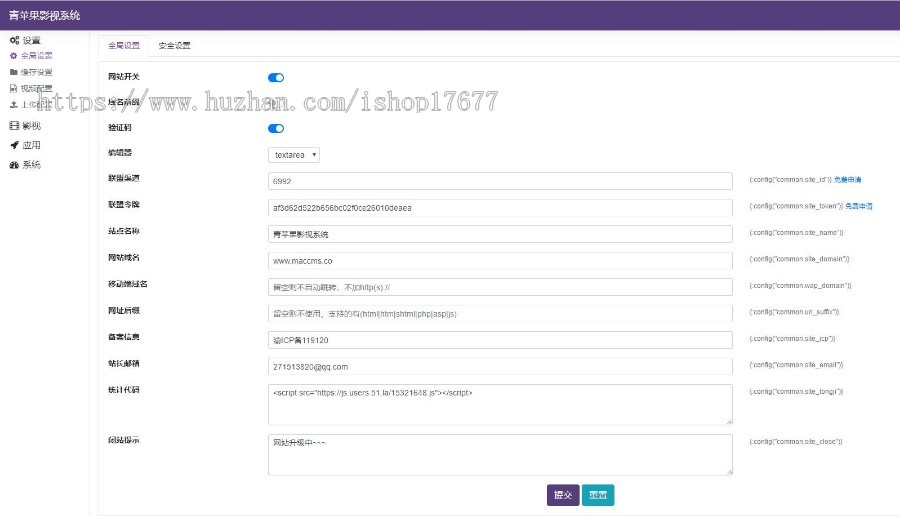Click the token field af3d62d522b656bc…
Viewport: 900px width, 516px height.
coord(500,208)
